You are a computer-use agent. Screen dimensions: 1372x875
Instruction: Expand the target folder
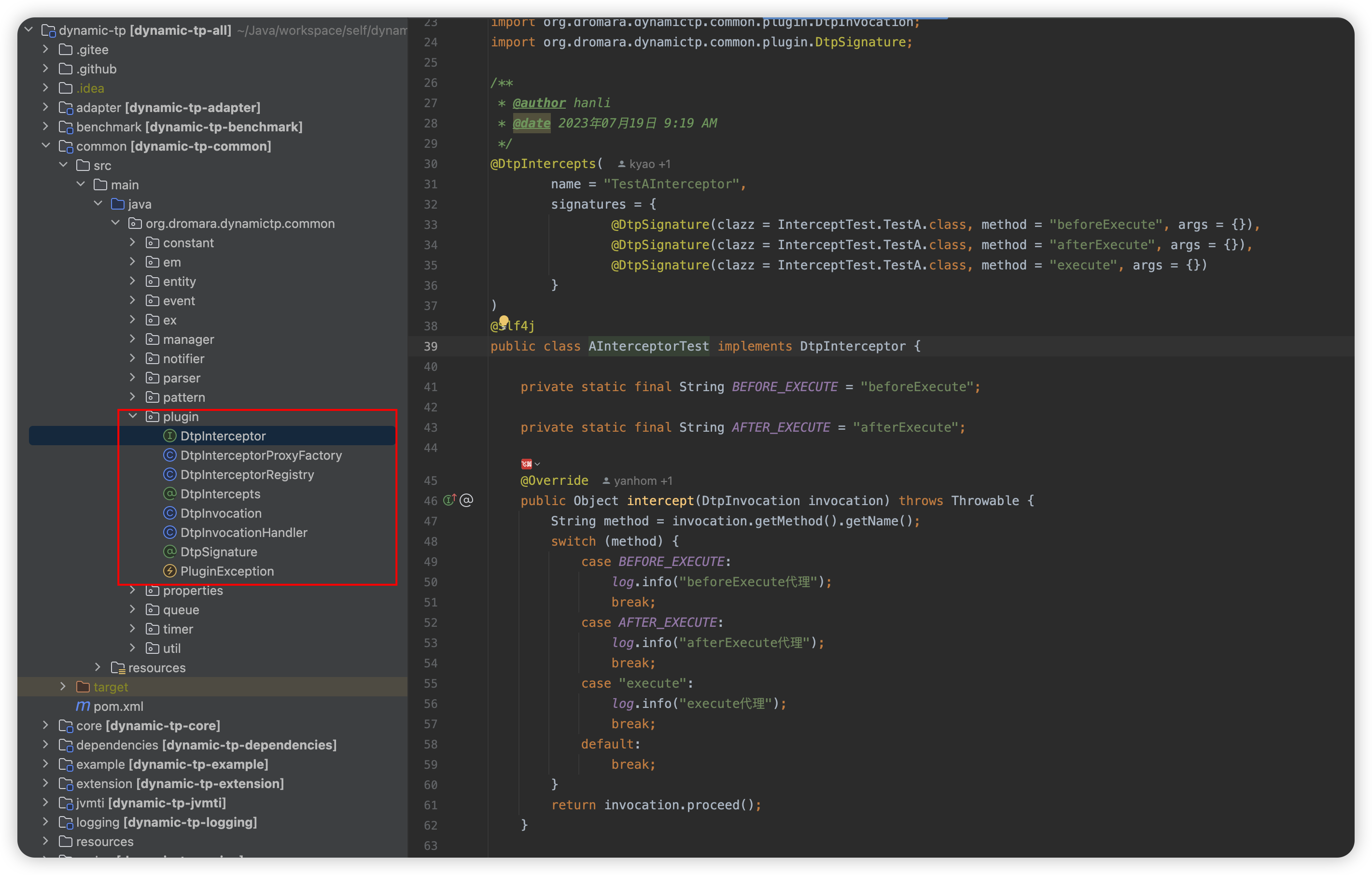pos(63,686)
